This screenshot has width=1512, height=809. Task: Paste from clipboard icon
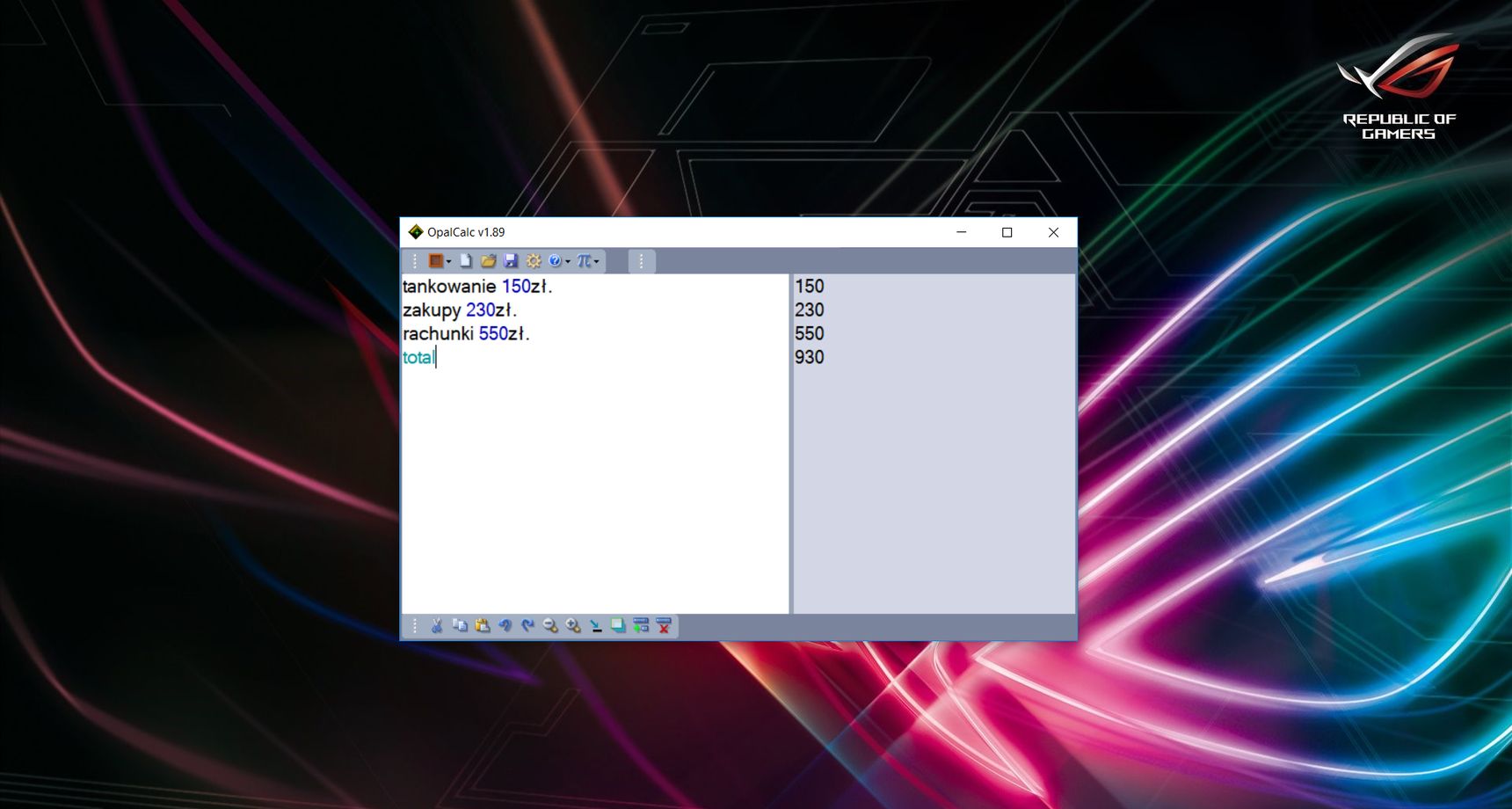coord(482,625)
